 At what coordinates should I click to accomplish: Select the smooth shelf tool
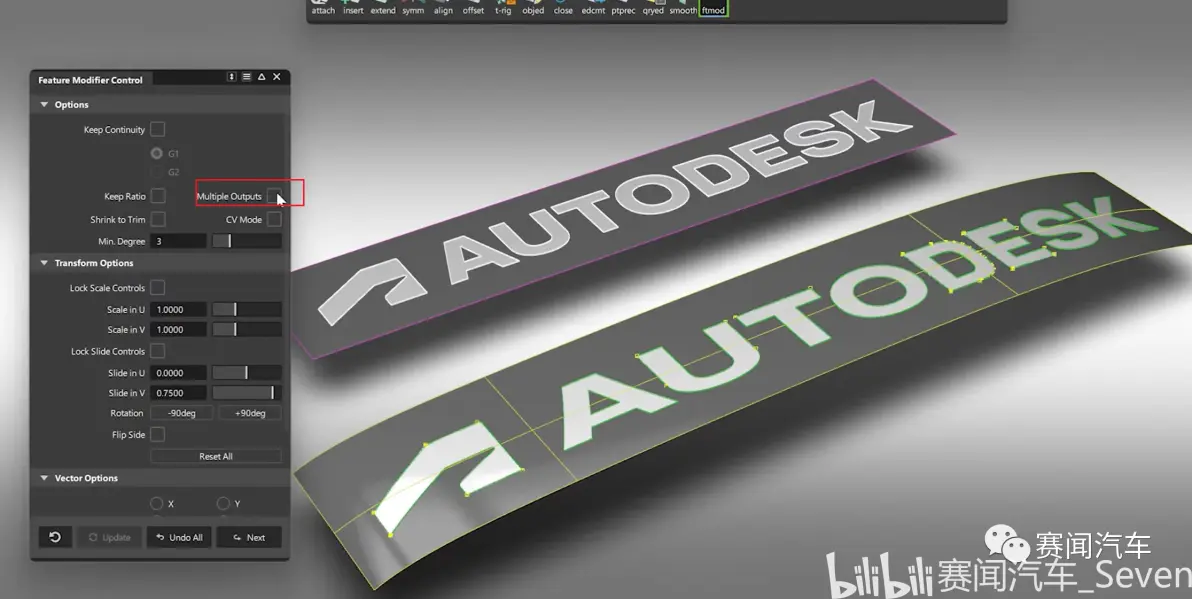pos(683,8)
